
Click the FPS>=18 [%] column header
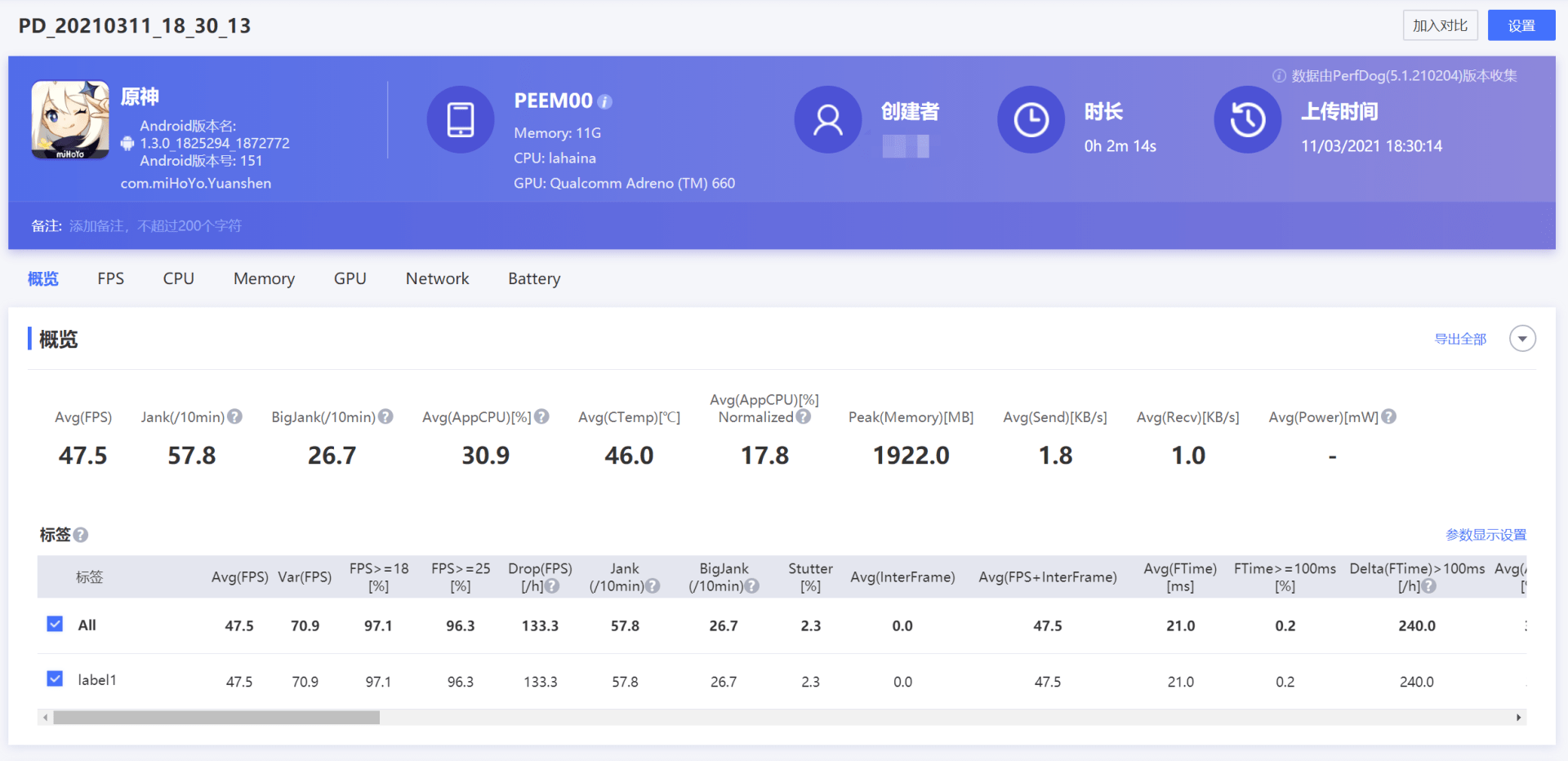379,577
